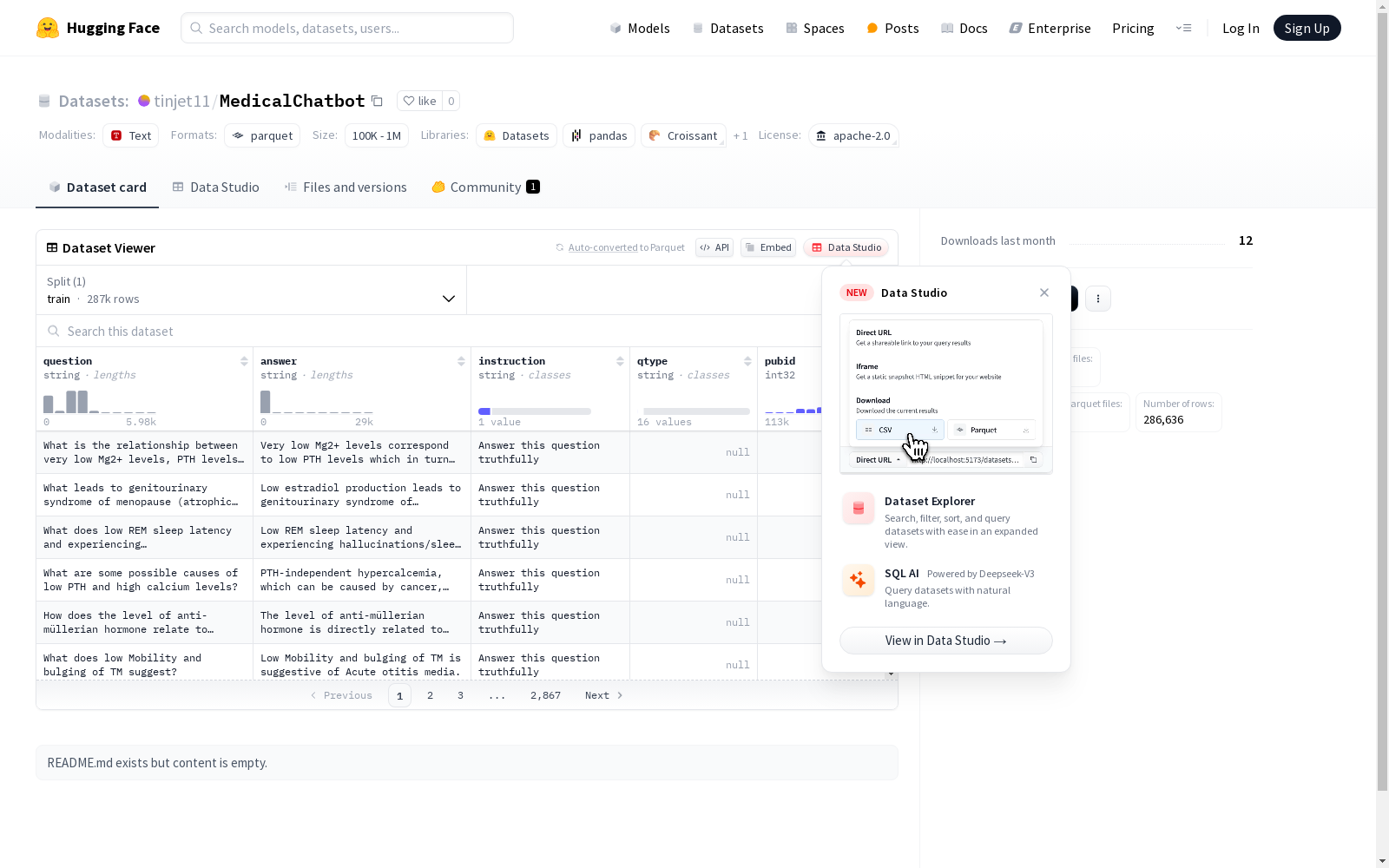Click the instruction classes bar
The height and width of the screenshot is (868, 1389).
pos(535,411)
